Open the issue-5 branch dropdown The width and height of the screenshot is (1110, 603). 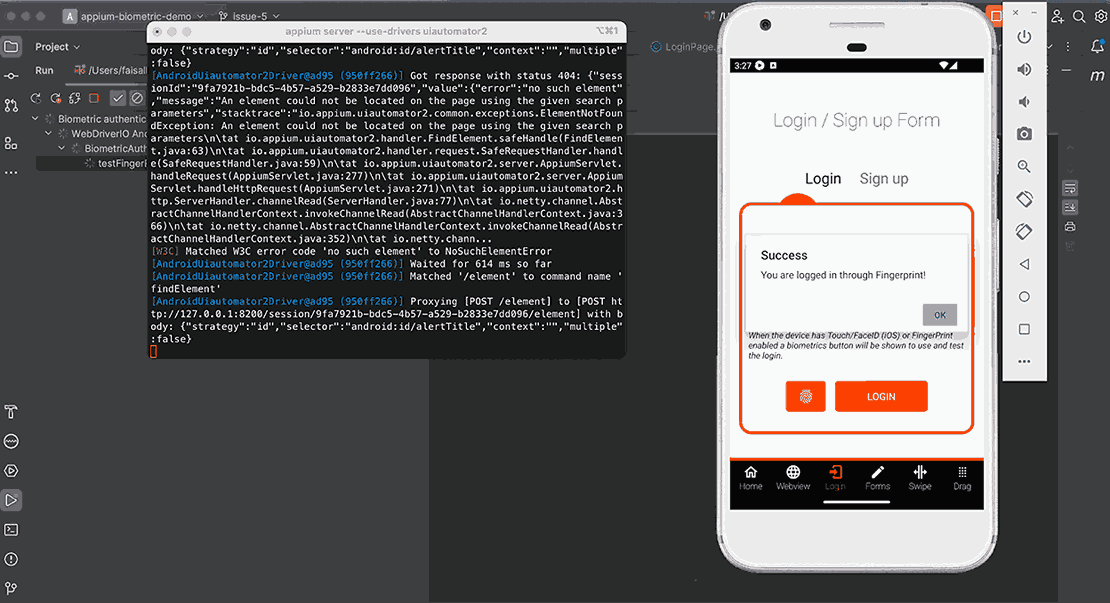pos(248,16)
